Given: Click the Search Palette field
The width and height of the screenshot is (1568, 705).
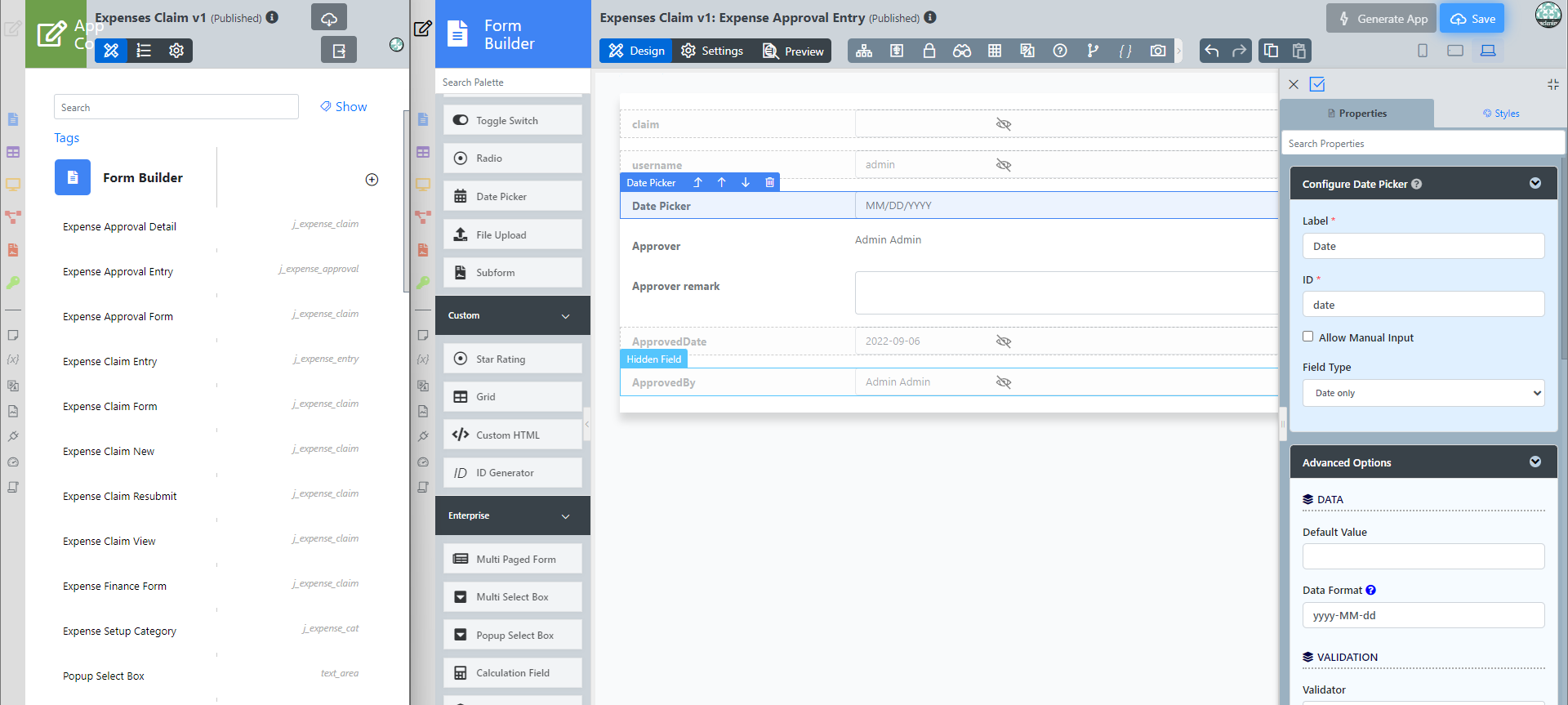Looking at the screenshot, I should (x=513, y=83).
